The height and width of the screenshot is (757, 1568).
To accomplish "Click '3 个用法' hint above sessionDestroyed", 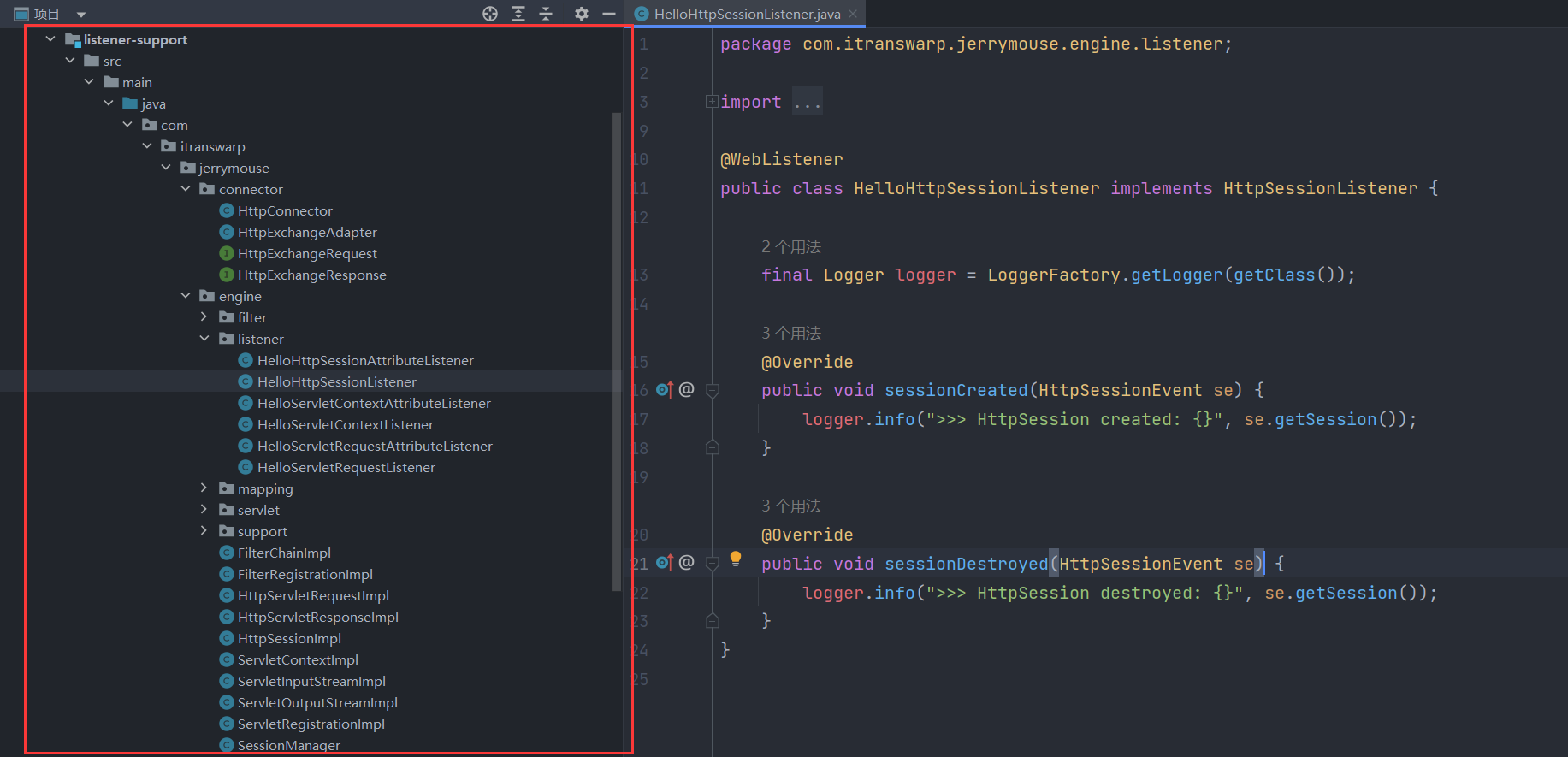I will click(791, 506).
